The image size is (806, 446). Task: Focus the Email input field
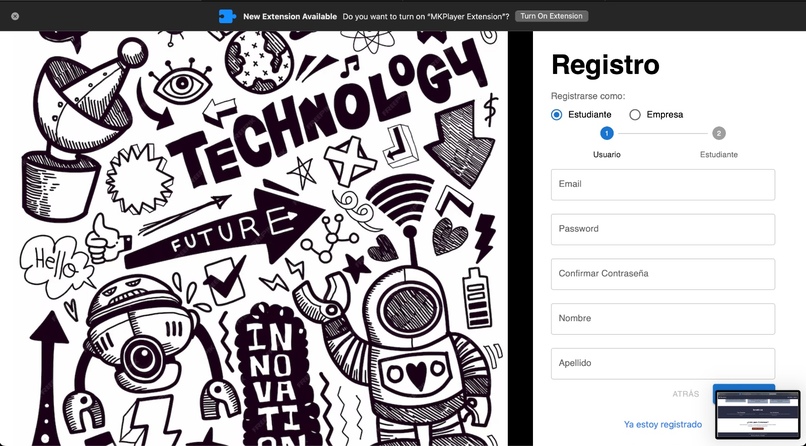[x=663, y=184]
